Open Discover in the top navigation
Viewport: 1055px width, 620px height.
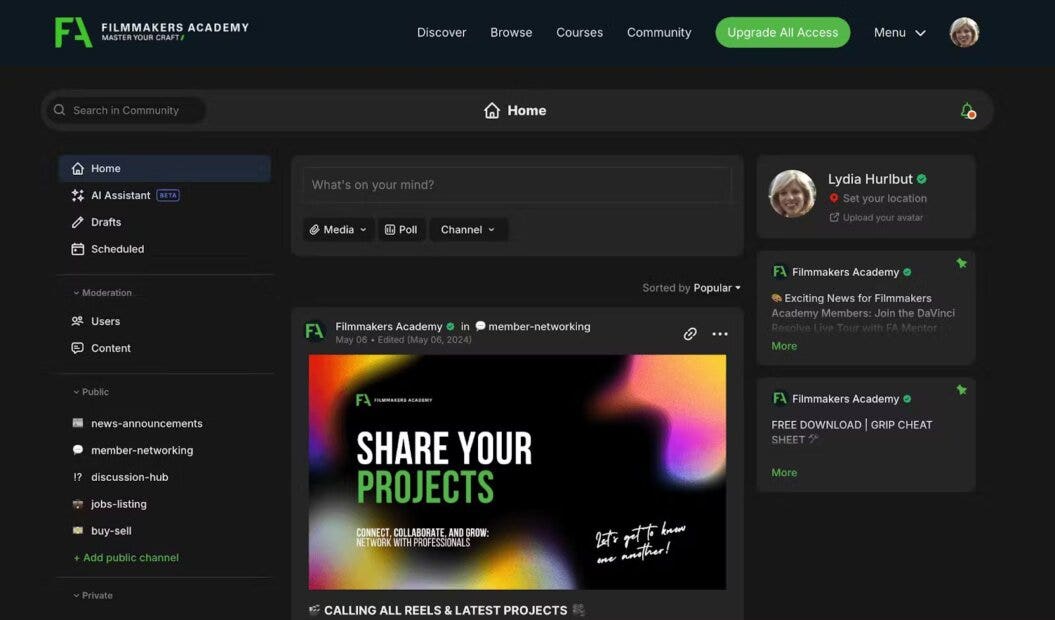click(441, 32)
